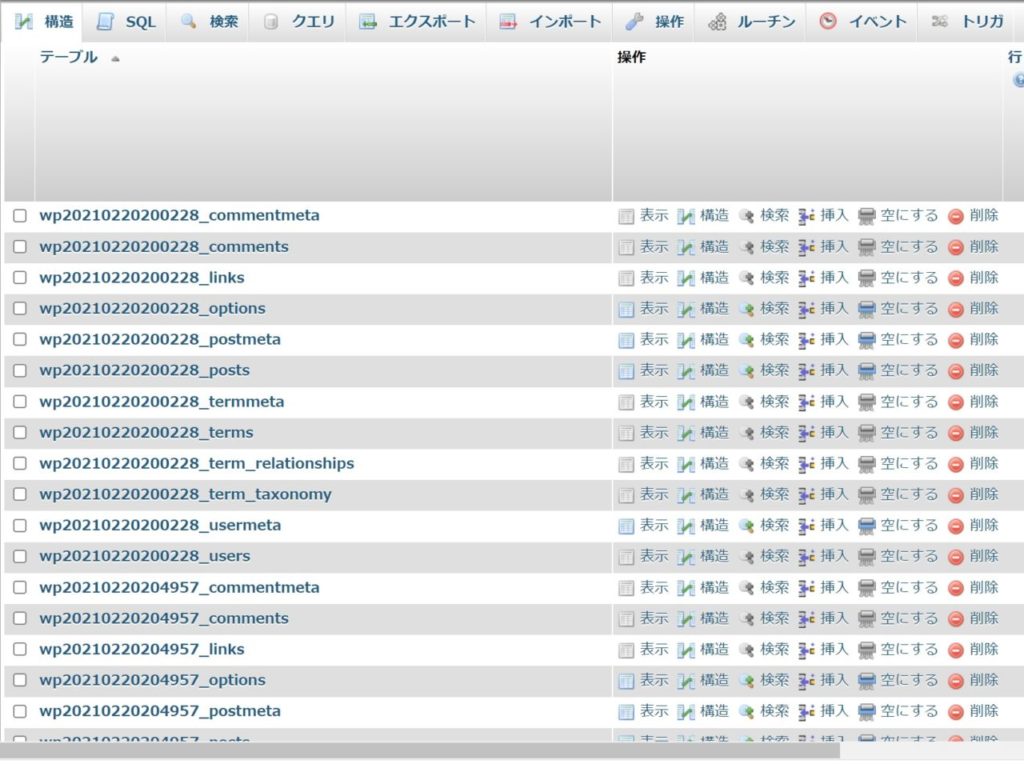Switch to the エクスポート tab
Viewport: 1024px width, 764px height.
click(417, 22)
